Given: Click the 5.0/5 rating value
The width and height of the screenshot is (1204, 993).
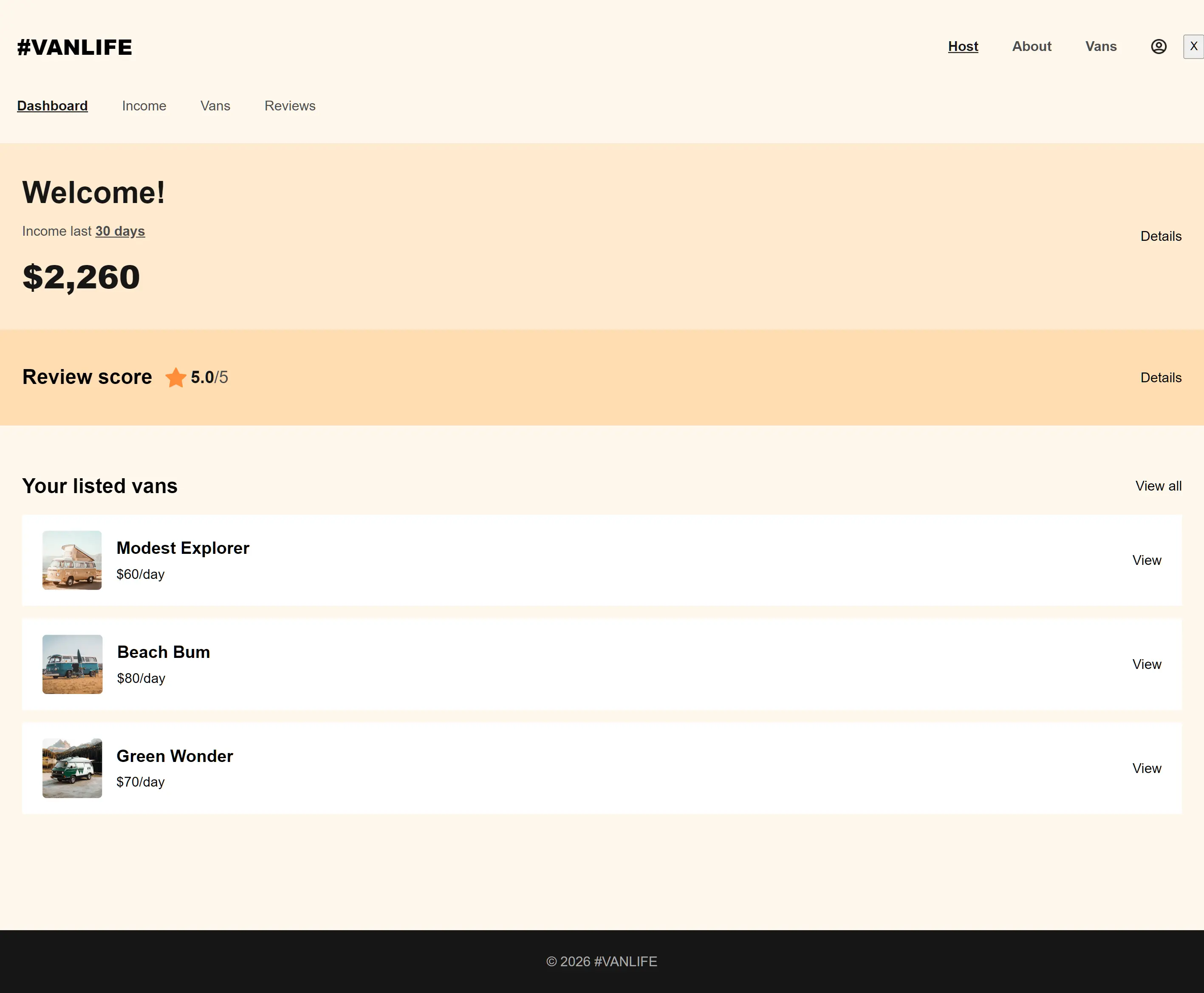Looking at the screenshot, I should (x=209, y=378).
